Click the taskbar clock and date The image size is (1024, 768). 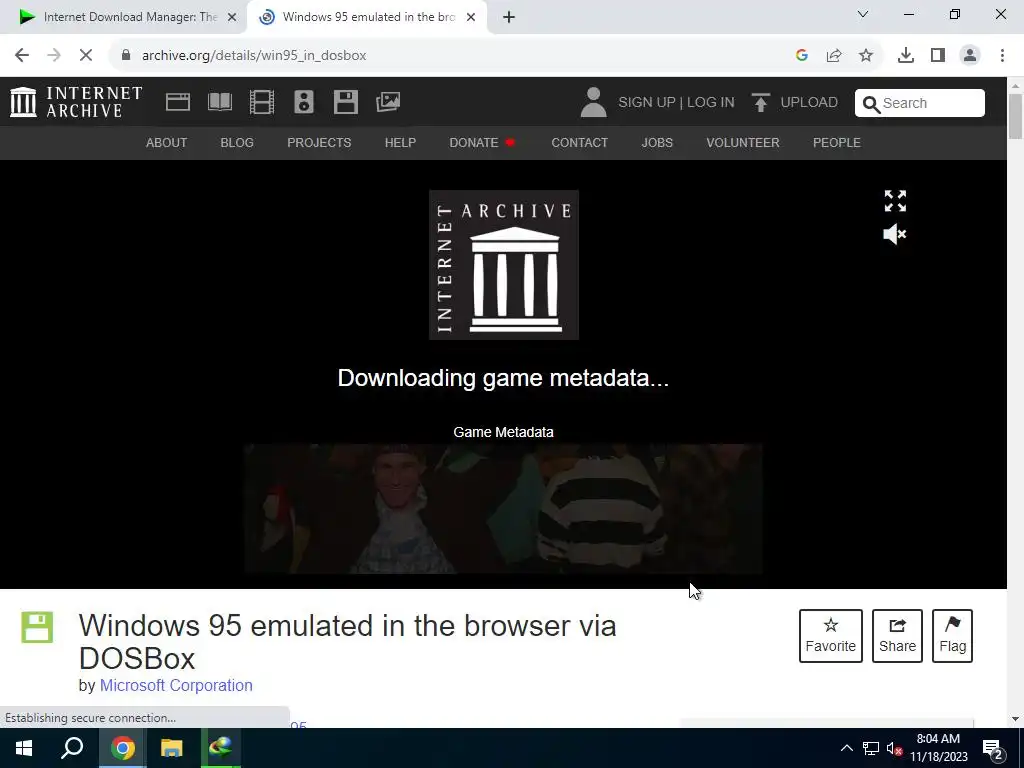click(x=938, y=748)
